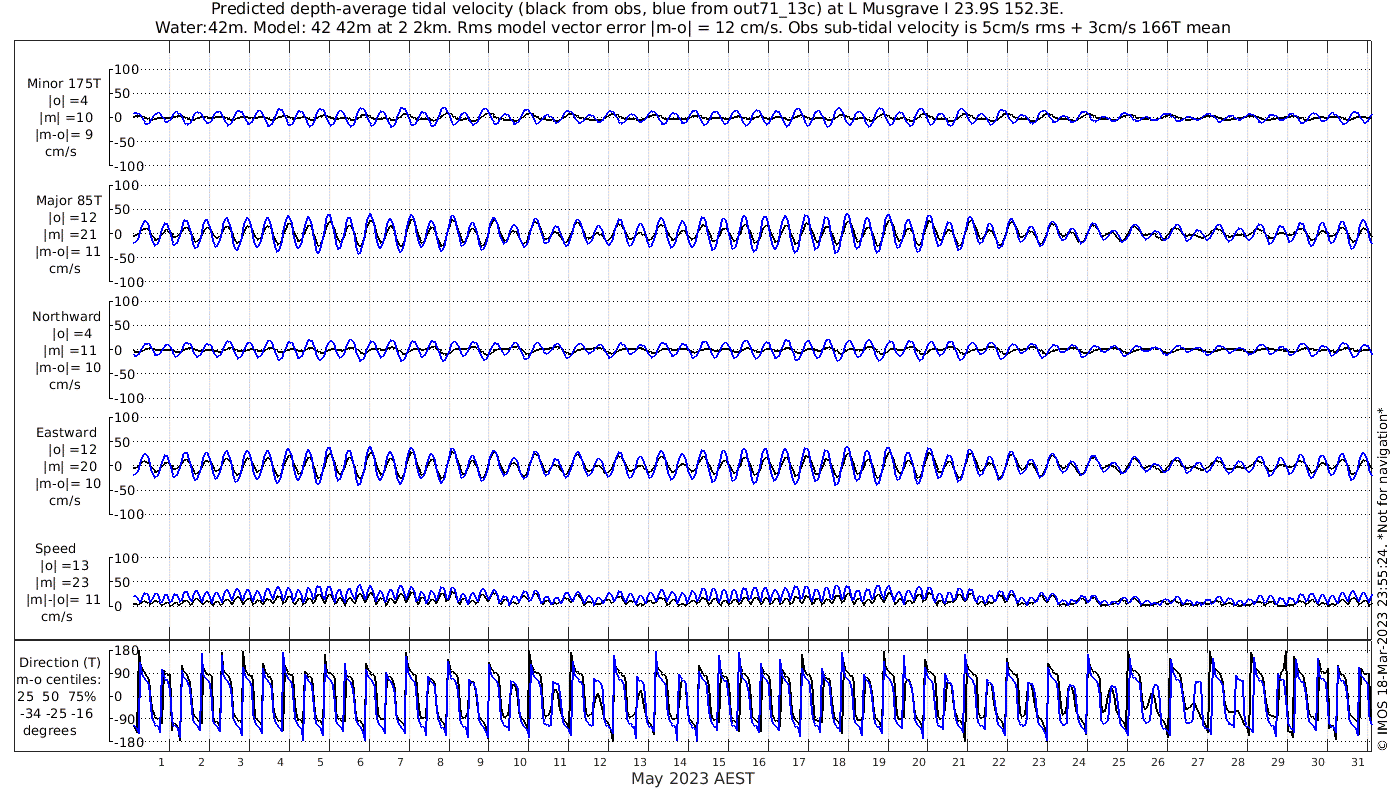
Task: Click the day 15 tick label on the x-axis
Action: pyautogui.click(x=719, y=762)
